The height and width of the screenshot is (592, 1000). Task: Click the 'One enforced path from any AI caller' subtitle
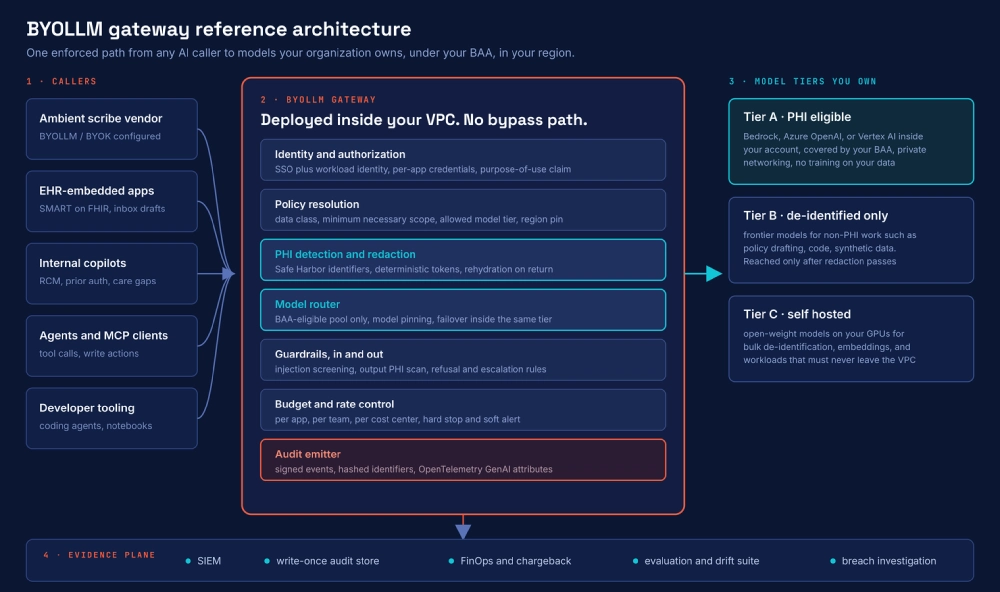tap(300, 53)
